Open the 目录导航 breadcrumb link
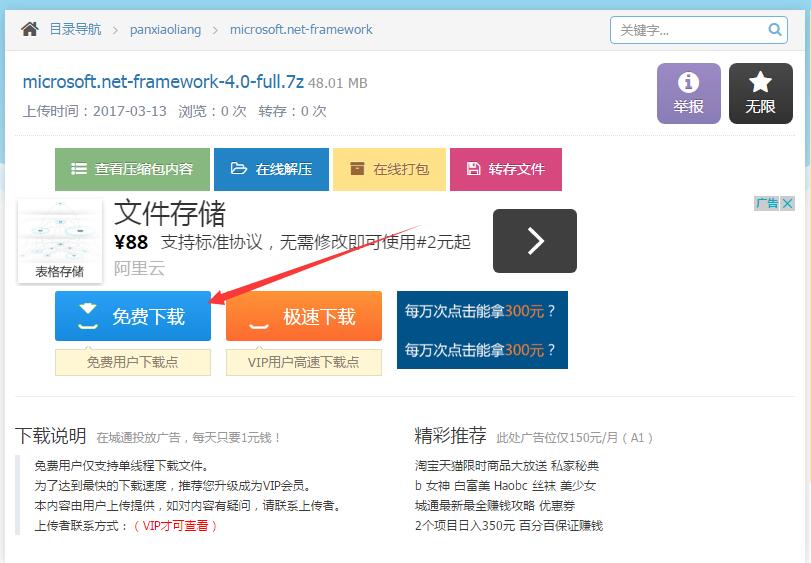 (x=76, y=29)
